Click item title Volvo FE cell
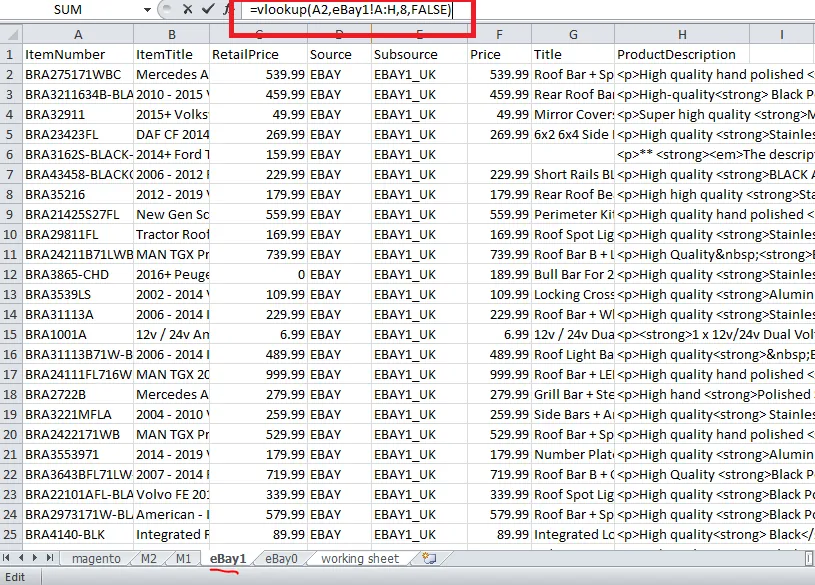The width and height of the screenshot is (815, 585). click(172, 495)
